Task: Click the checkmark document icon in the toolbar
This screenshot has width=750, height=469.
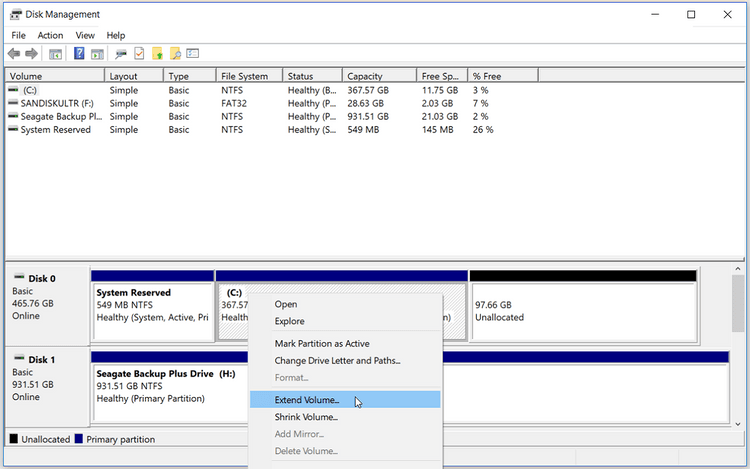Action: tap(139, 54)
